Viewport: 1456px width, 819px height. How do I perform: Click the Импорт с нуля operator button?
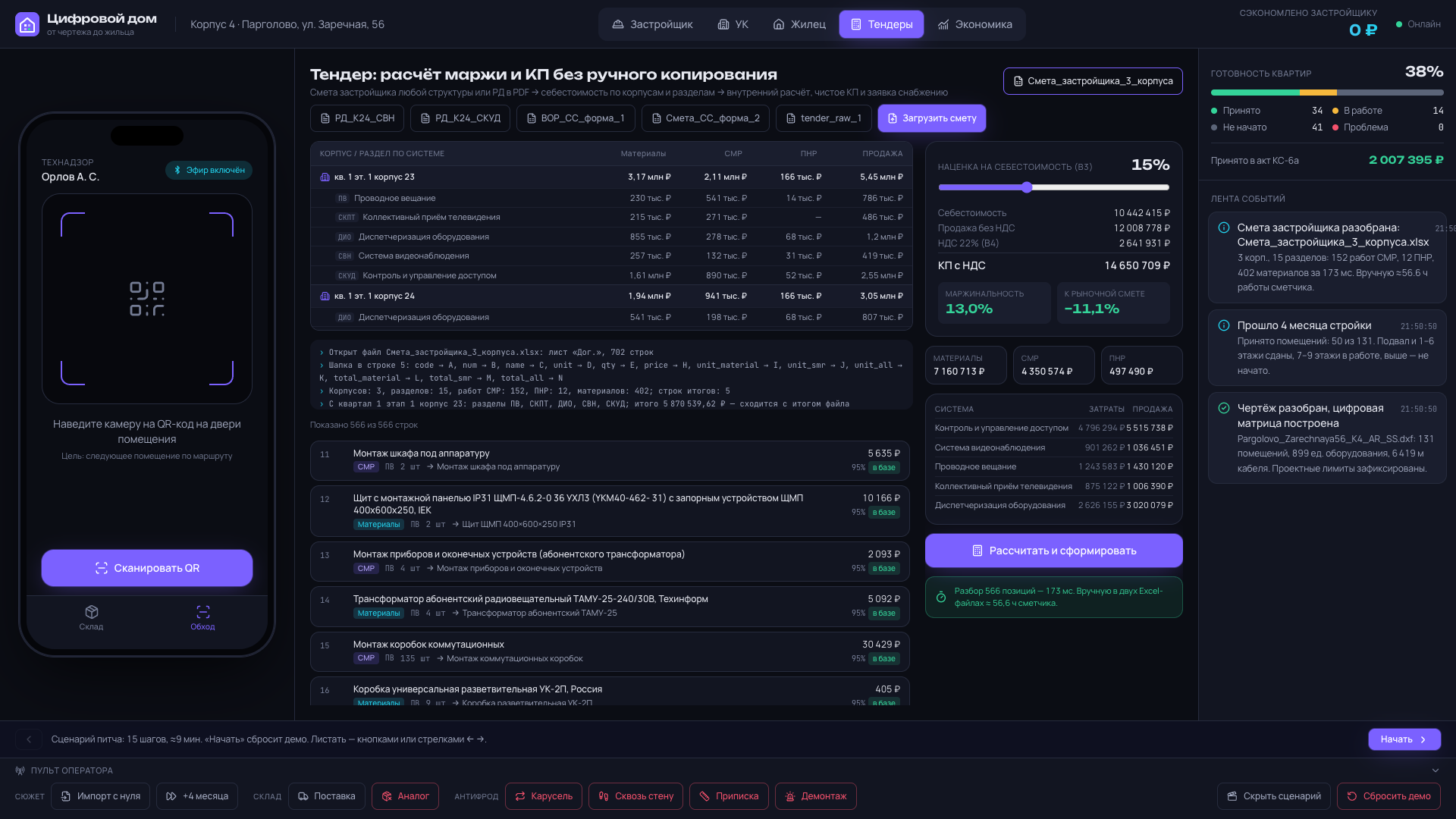click(100, 796)
